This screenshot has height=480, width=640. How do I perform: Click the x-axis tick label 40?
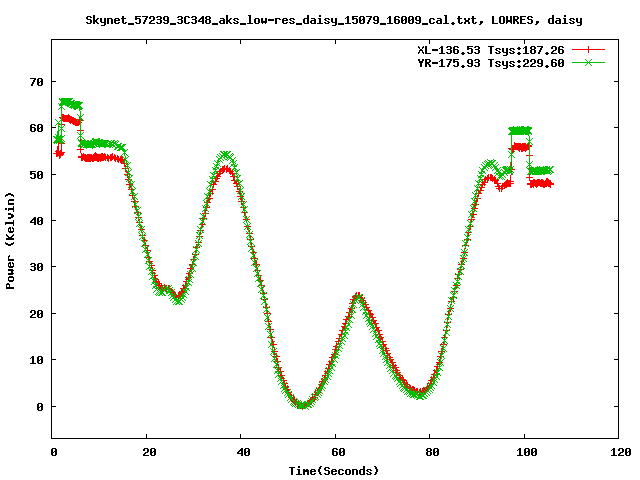pos(242,453)
